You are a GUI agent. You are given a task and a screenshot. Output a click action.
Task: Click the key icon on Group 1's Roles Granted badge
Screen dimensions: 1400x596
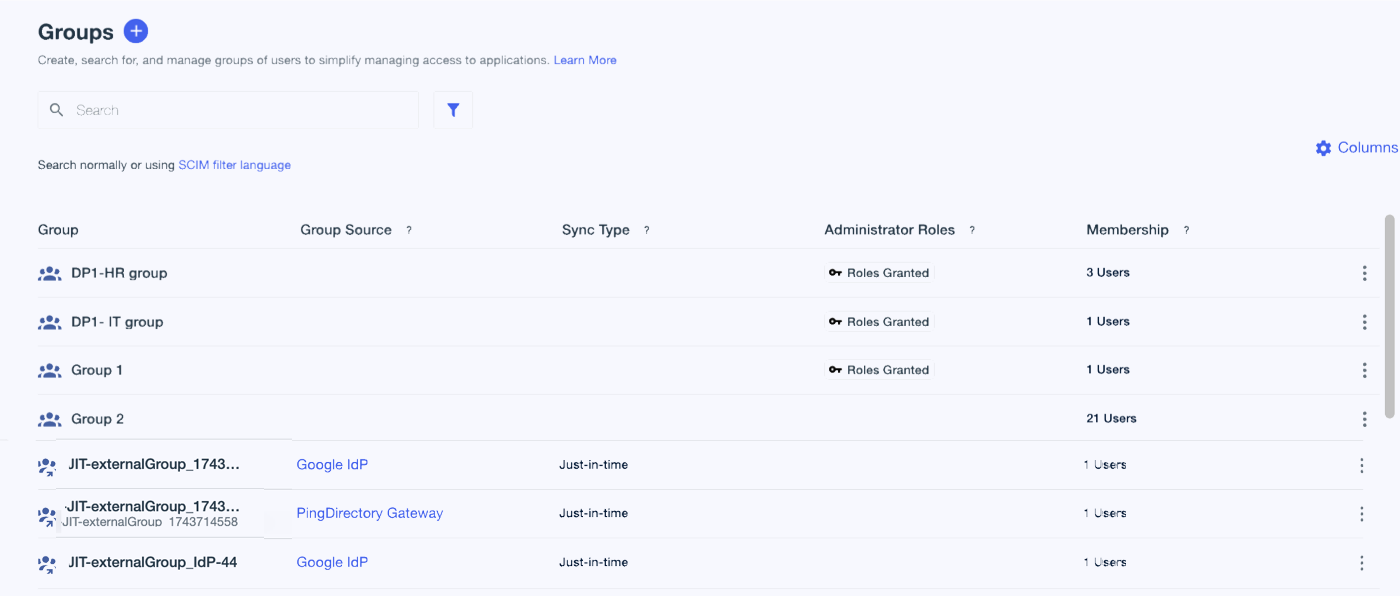(x=836, y=369)
